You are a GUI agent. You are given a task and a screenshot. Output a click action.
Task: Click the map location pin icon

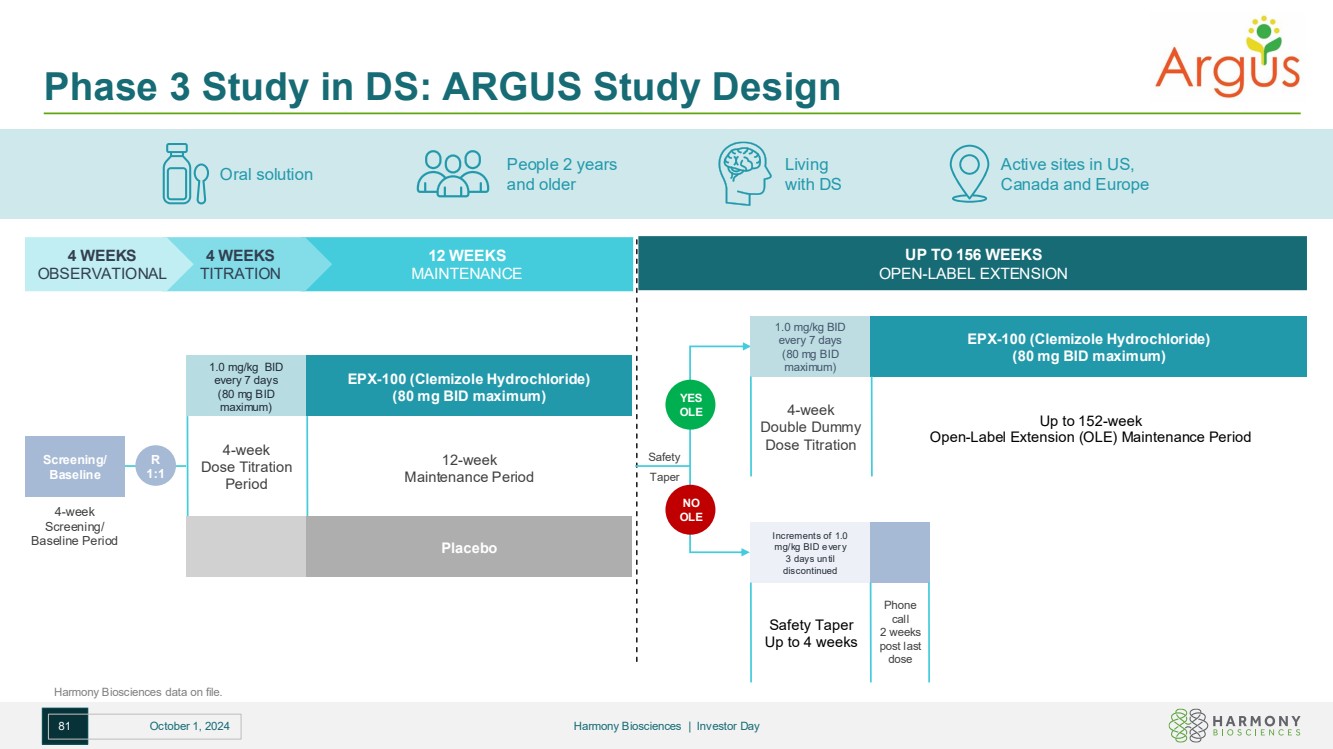click(x=968, y=174)
